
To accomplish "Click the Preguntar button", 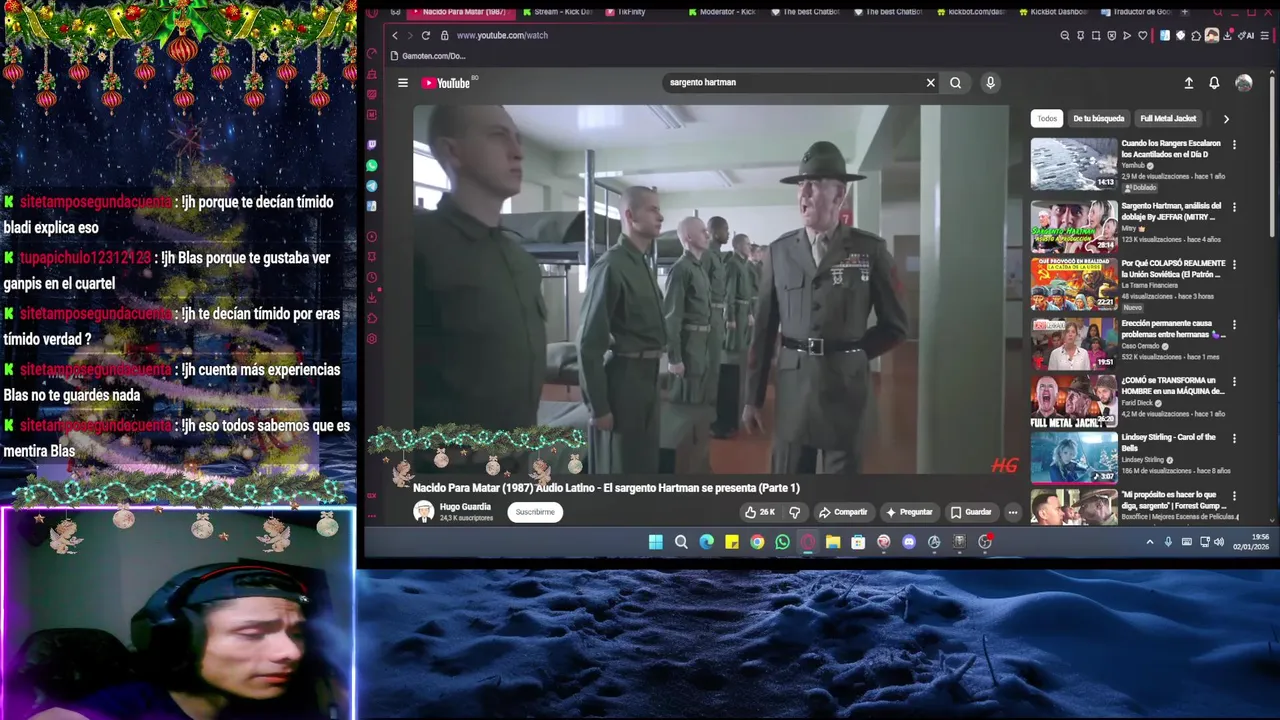I will point(909,512).
